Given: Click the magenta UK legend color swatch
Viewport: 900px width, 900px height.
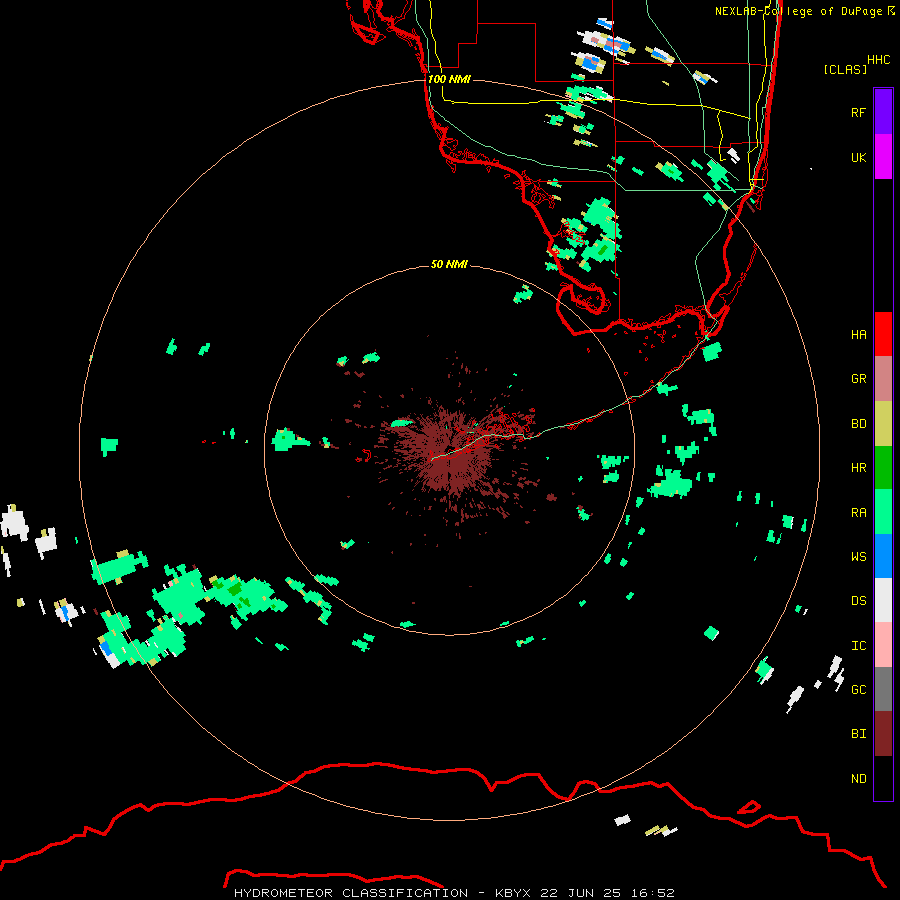Looking at the screenshot, I should click(883, 157).
